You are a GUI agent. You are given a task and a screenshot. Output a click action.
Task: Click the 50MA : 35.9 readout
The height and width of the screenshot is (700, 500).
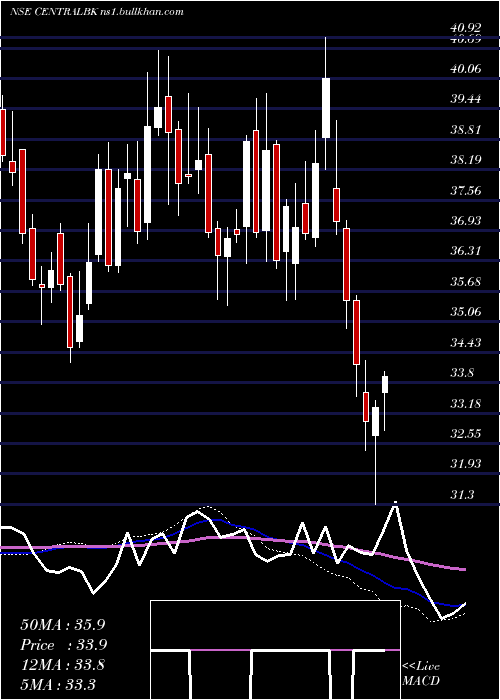tap(64, 625)
